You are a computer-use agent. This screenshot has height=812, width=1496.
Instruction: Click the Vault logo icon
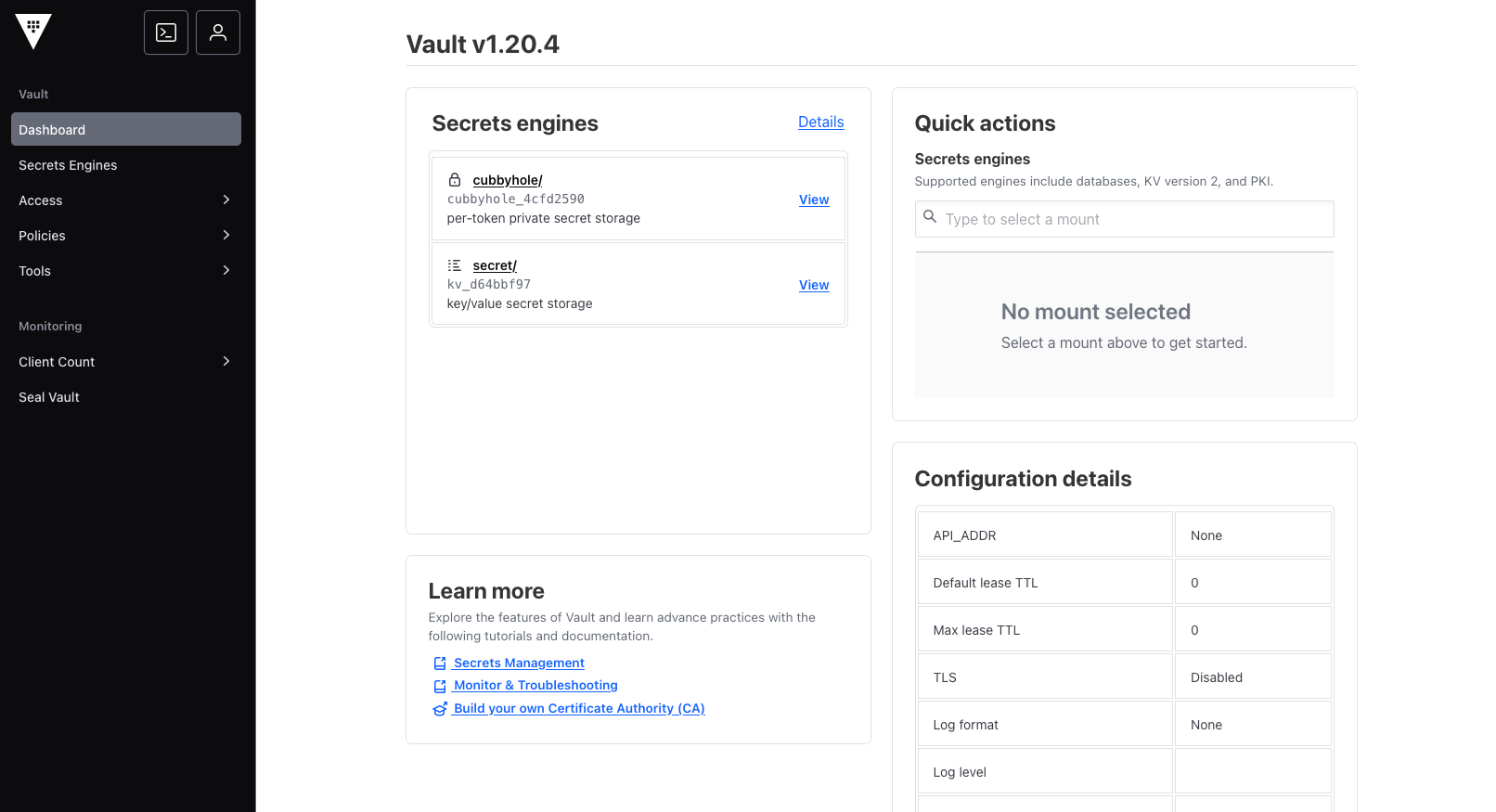point(33,32)
